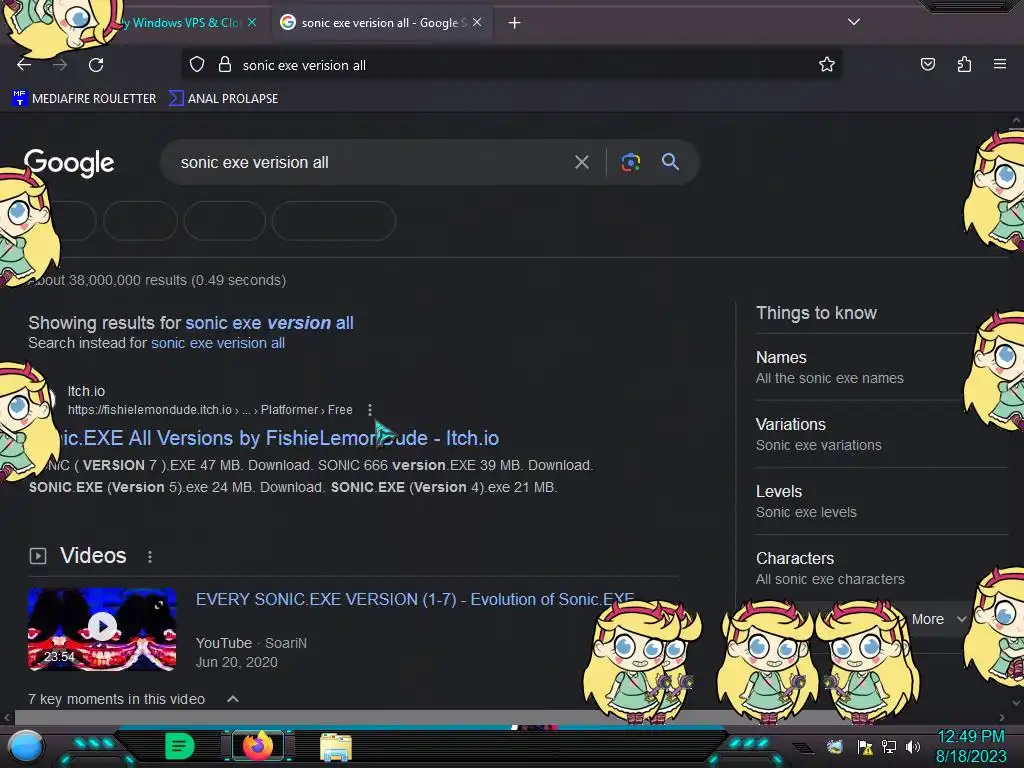Open the File Explorer taskbar icon

point(336,747)
